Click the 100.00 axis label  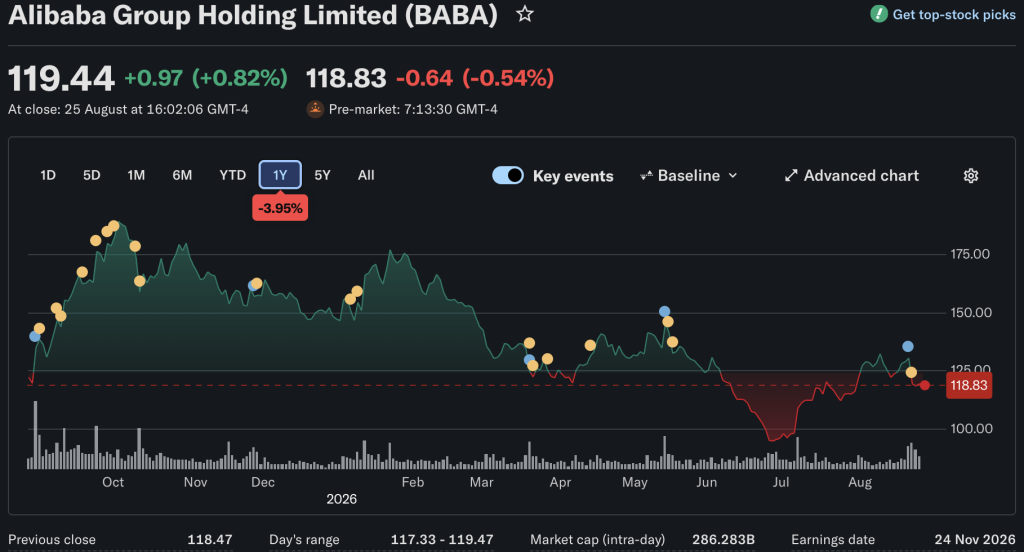tap(971, 429)
